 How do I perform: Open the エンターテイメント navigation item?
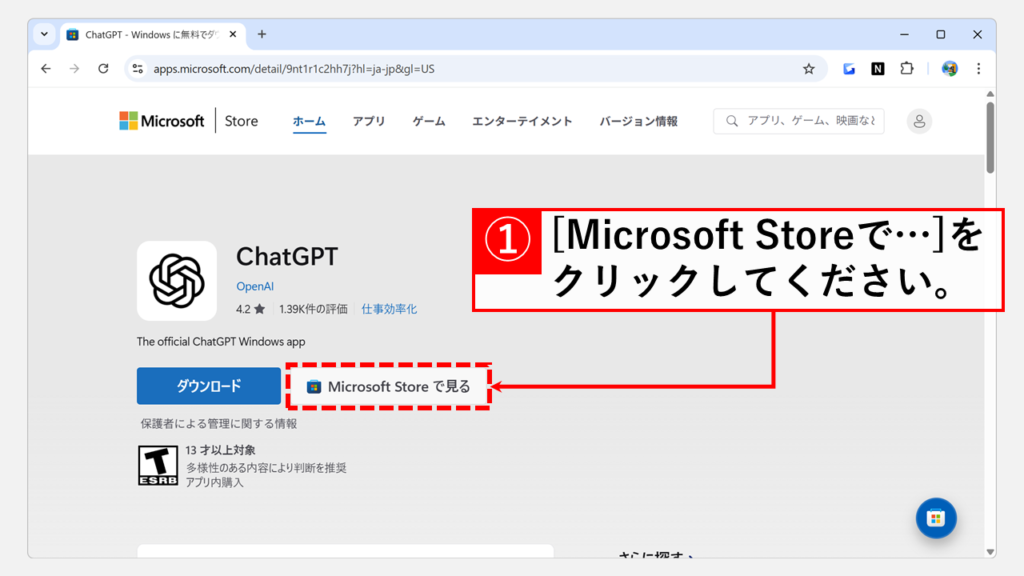coord(522,121)
